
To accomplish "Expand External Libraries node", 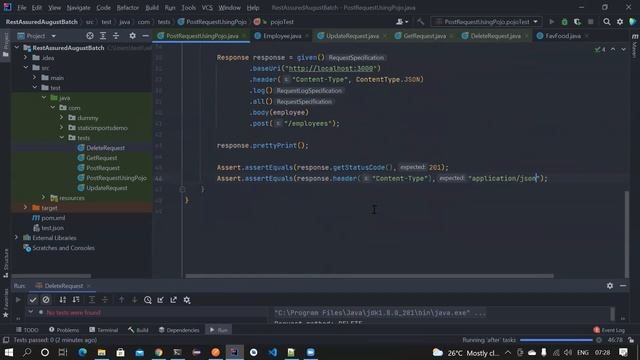I will pos(17,238).
